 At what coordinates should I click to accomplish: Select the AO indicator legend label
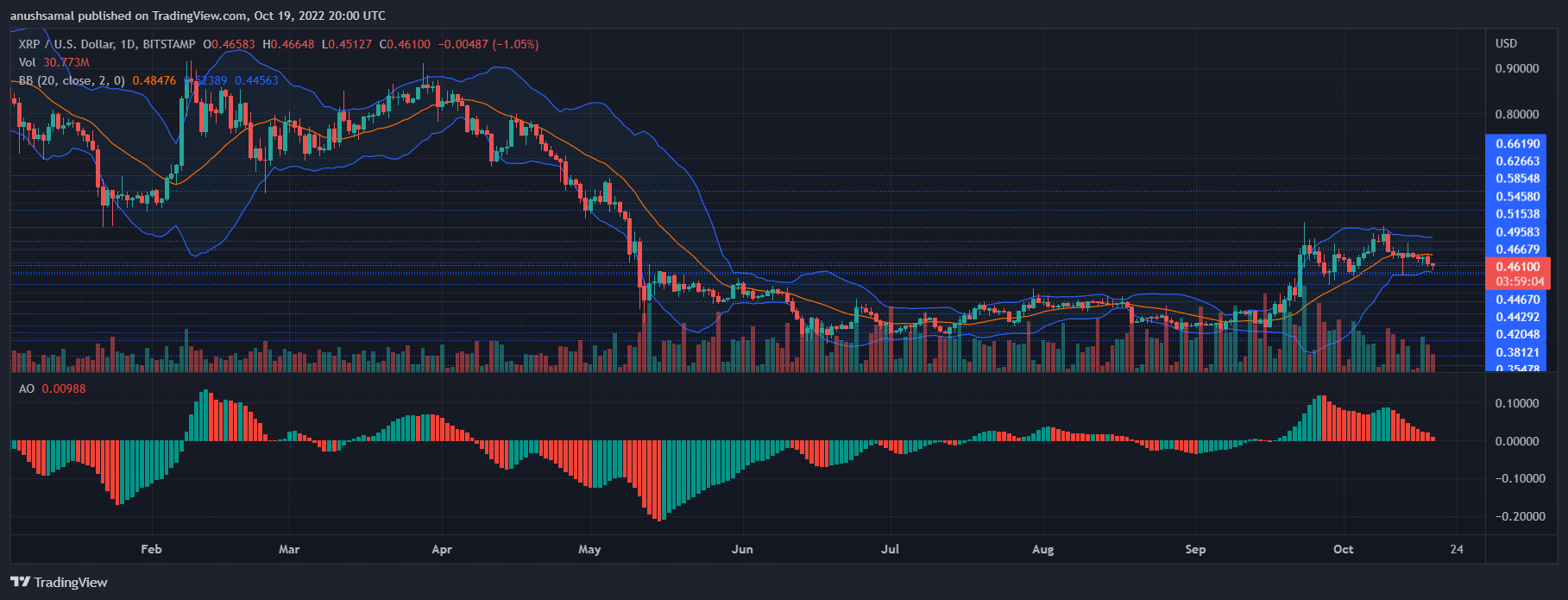click(x=27, y=388)
